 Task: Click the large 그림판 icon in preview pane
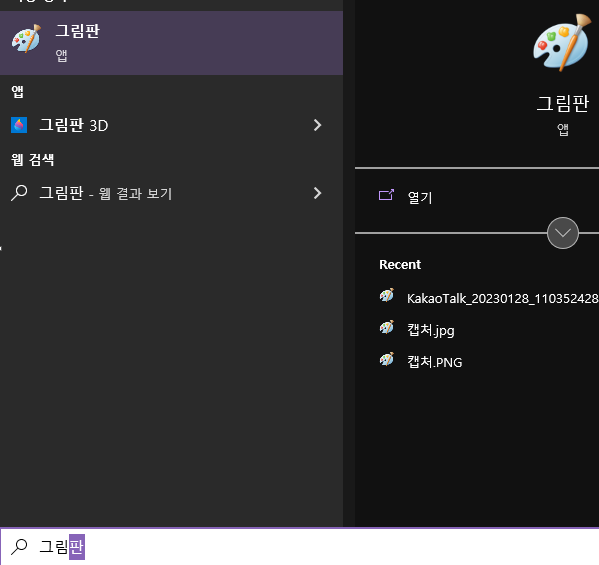point(562,43)
